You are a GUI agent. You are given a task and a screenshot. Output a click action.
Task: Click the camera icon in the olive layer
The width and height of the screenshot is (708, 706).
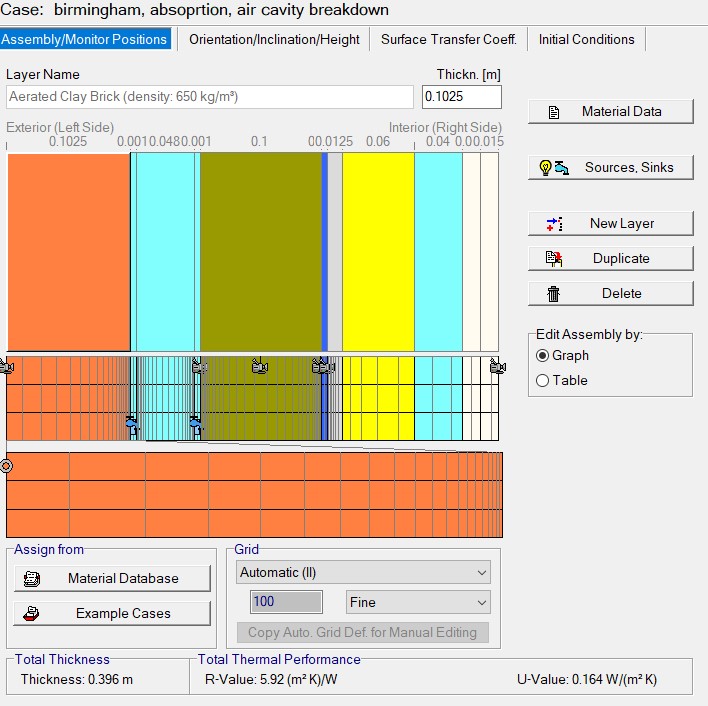pos(259,367)
